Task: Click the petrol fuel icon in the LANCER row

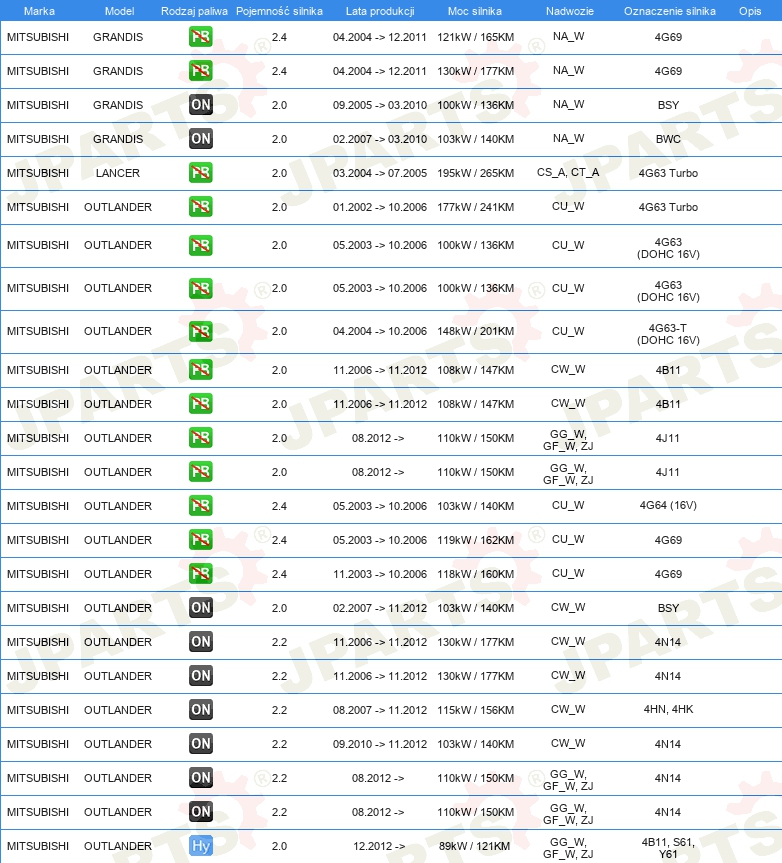Action: pyautogui.click(x=200, y=173)
